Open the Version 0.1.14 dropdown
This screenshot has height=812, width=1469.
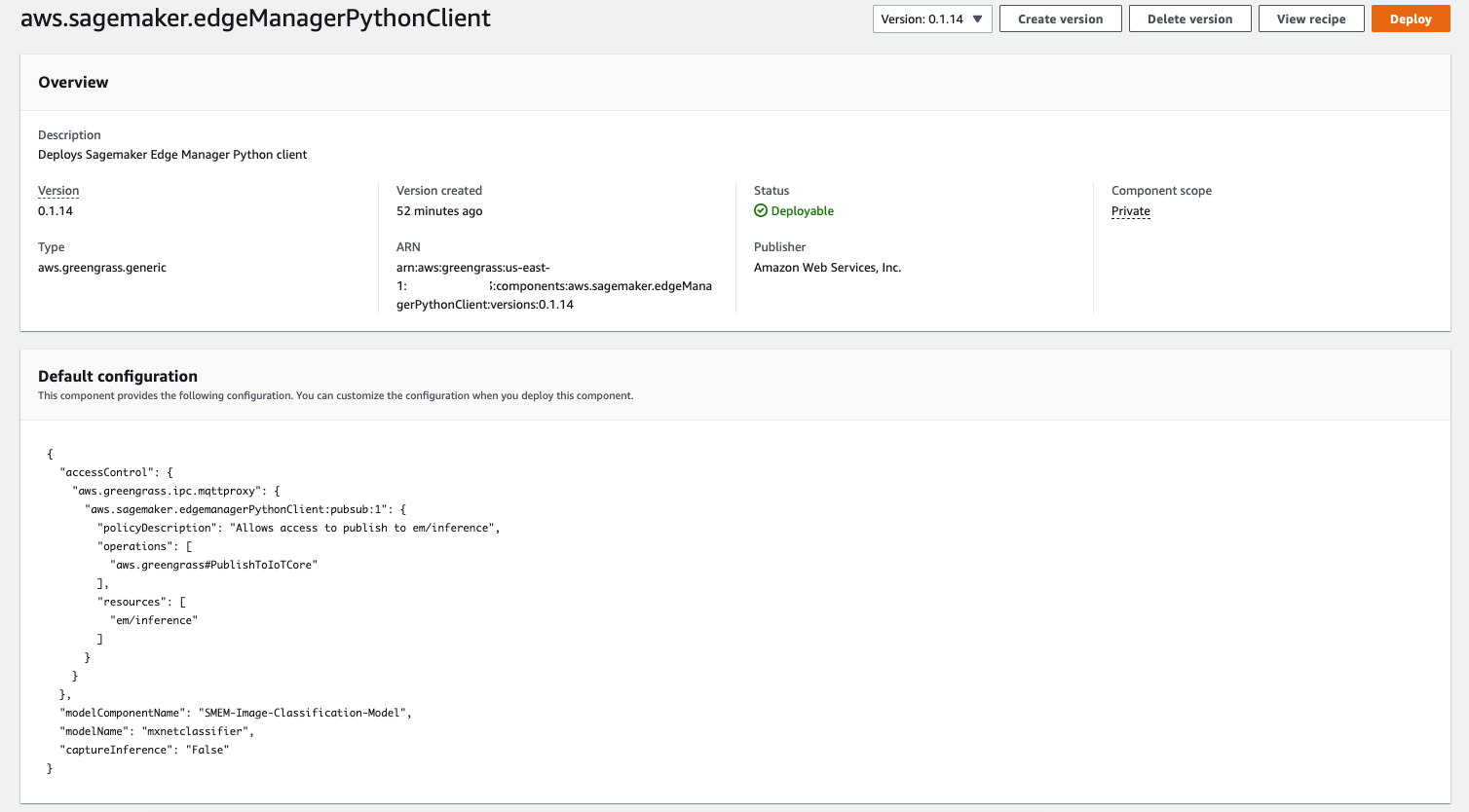click(932, 19)
